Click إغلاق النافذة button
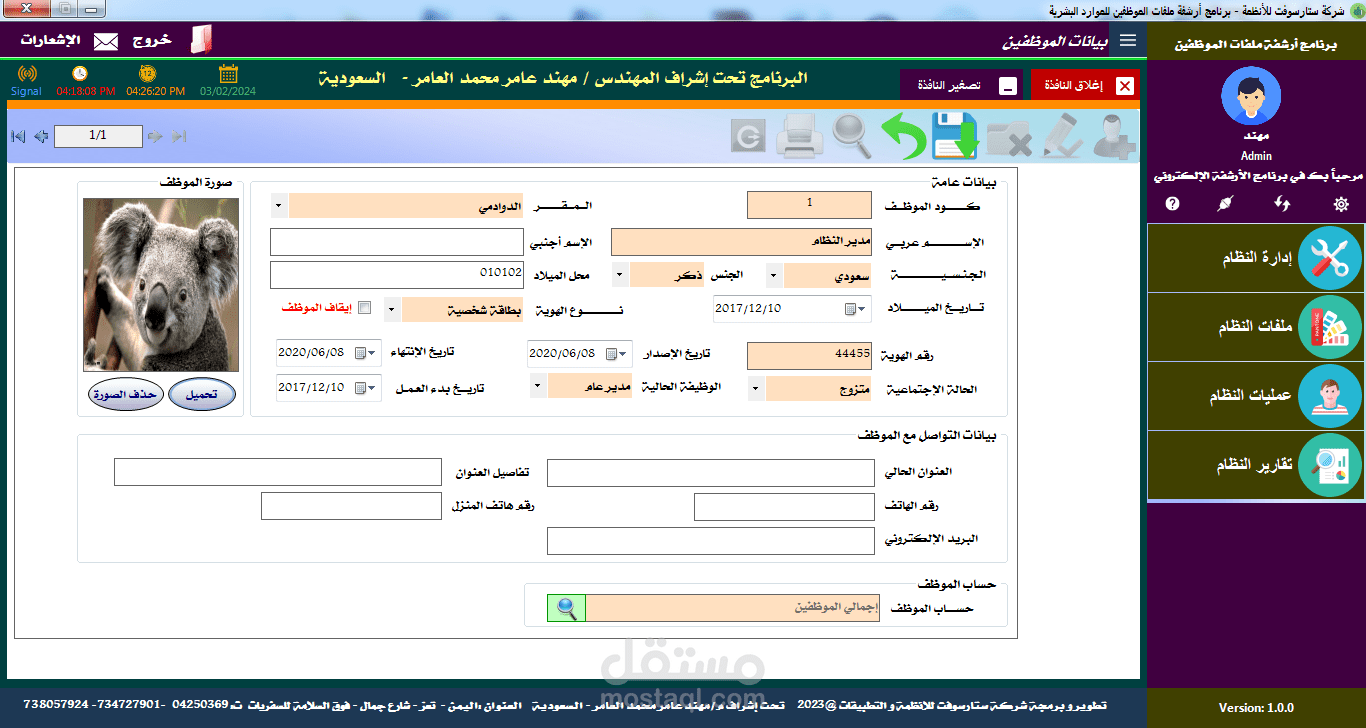Screen dimensions: 1366x728 click(x=1085, y=85)
